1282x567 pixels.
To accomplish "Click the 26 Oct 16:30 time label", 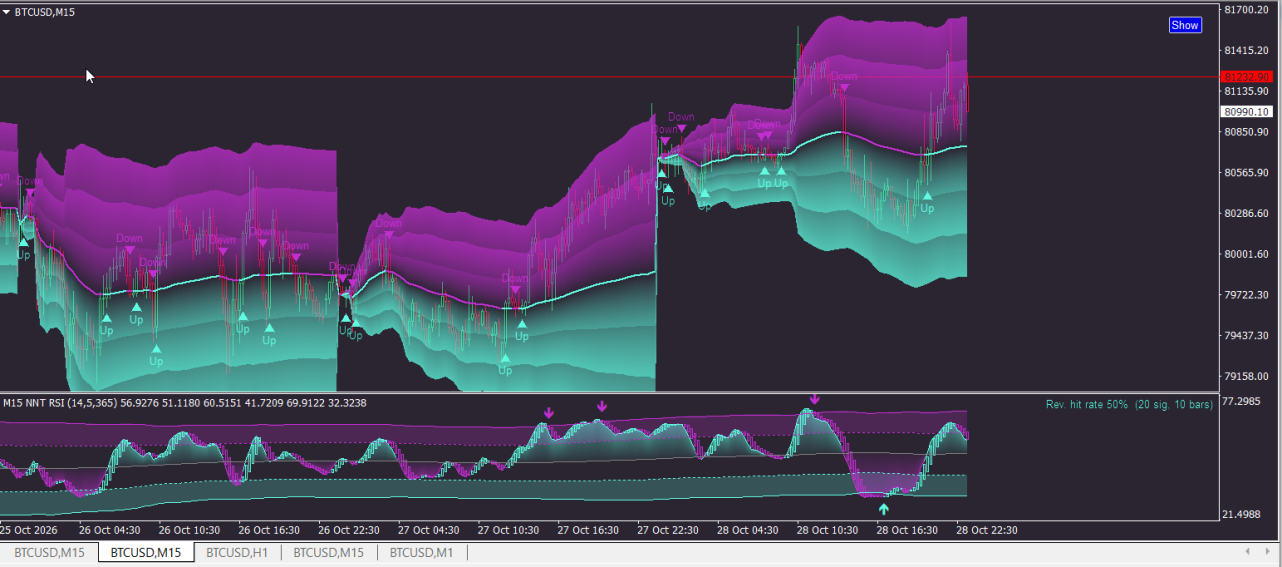I will 269,530.
